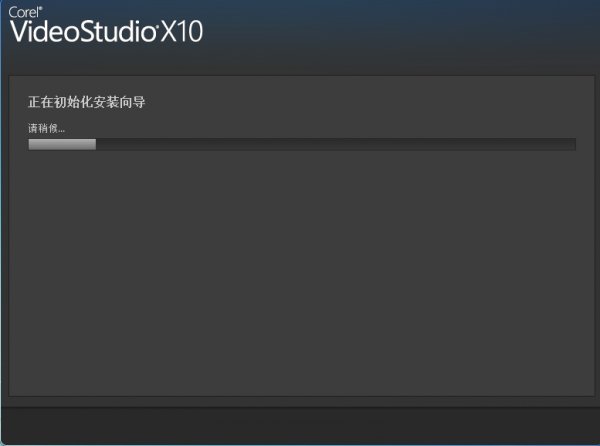Click the unfilled dark progress bar track
This screenshot has height=446, width=600.
pos(336,144)
